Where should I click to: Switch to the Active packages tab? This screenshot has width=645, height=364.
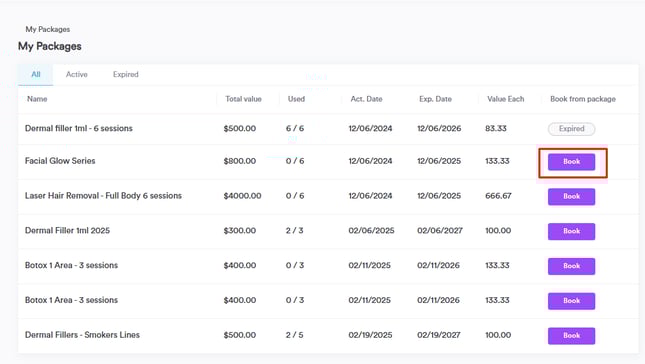(77, 74)
